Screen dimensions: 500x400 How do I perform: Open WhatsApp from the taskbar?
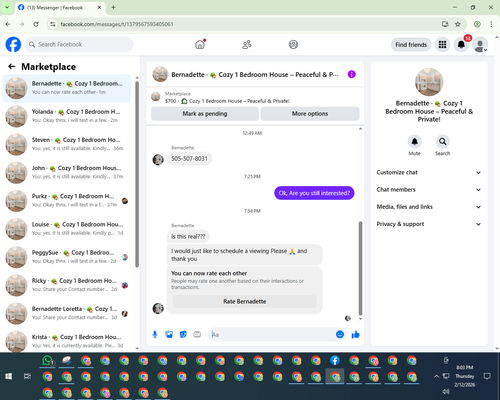click(x=48, y=361)
